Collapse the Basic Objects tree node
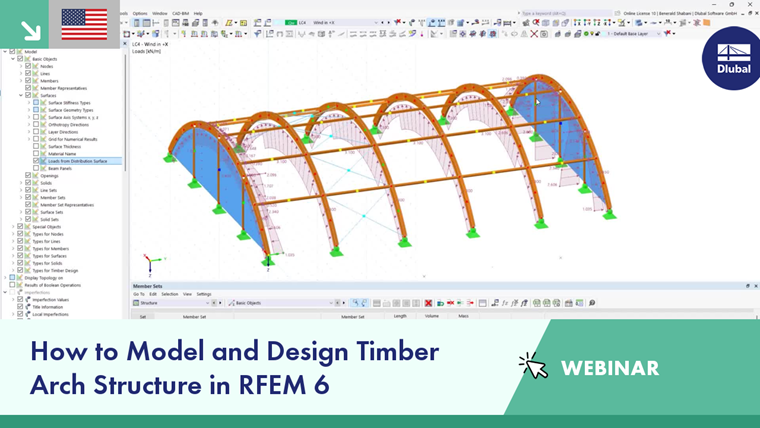760x428 pixels. coord(13,59)
